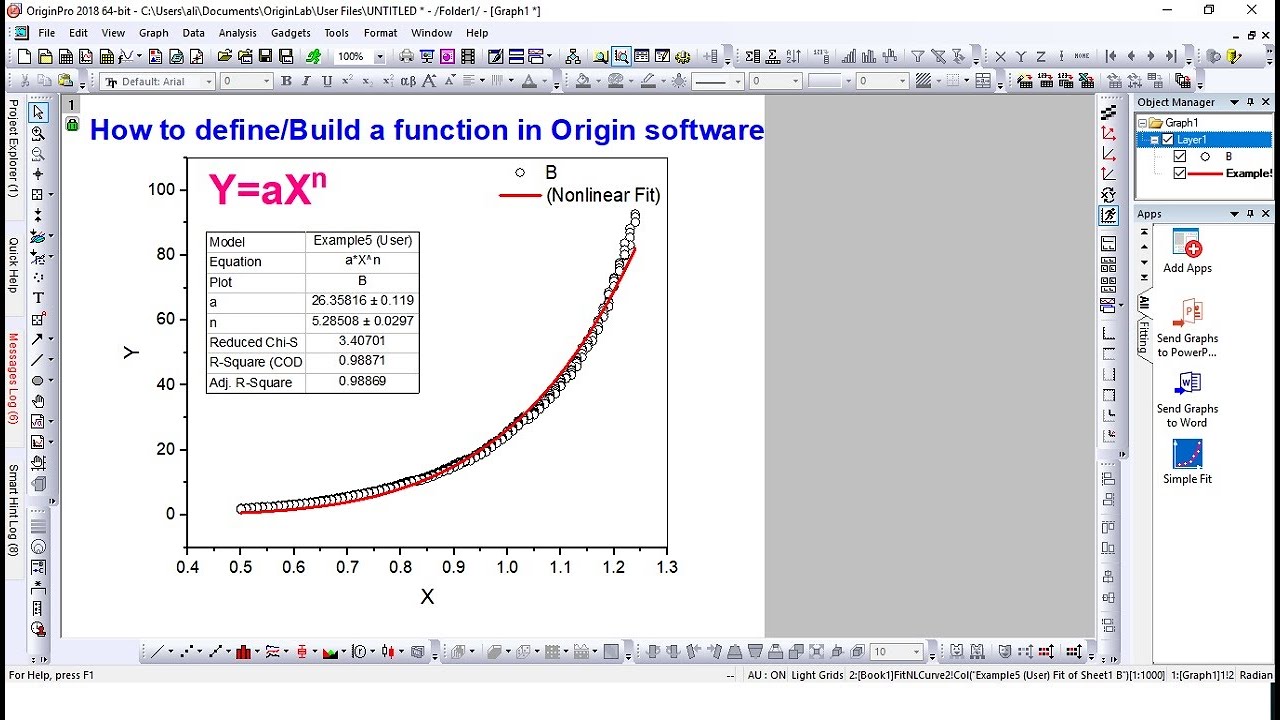Select the Text tool (T)
The width and height of the screenshot is (1280, 720).
pyautogui.click(x=38, y=298)
